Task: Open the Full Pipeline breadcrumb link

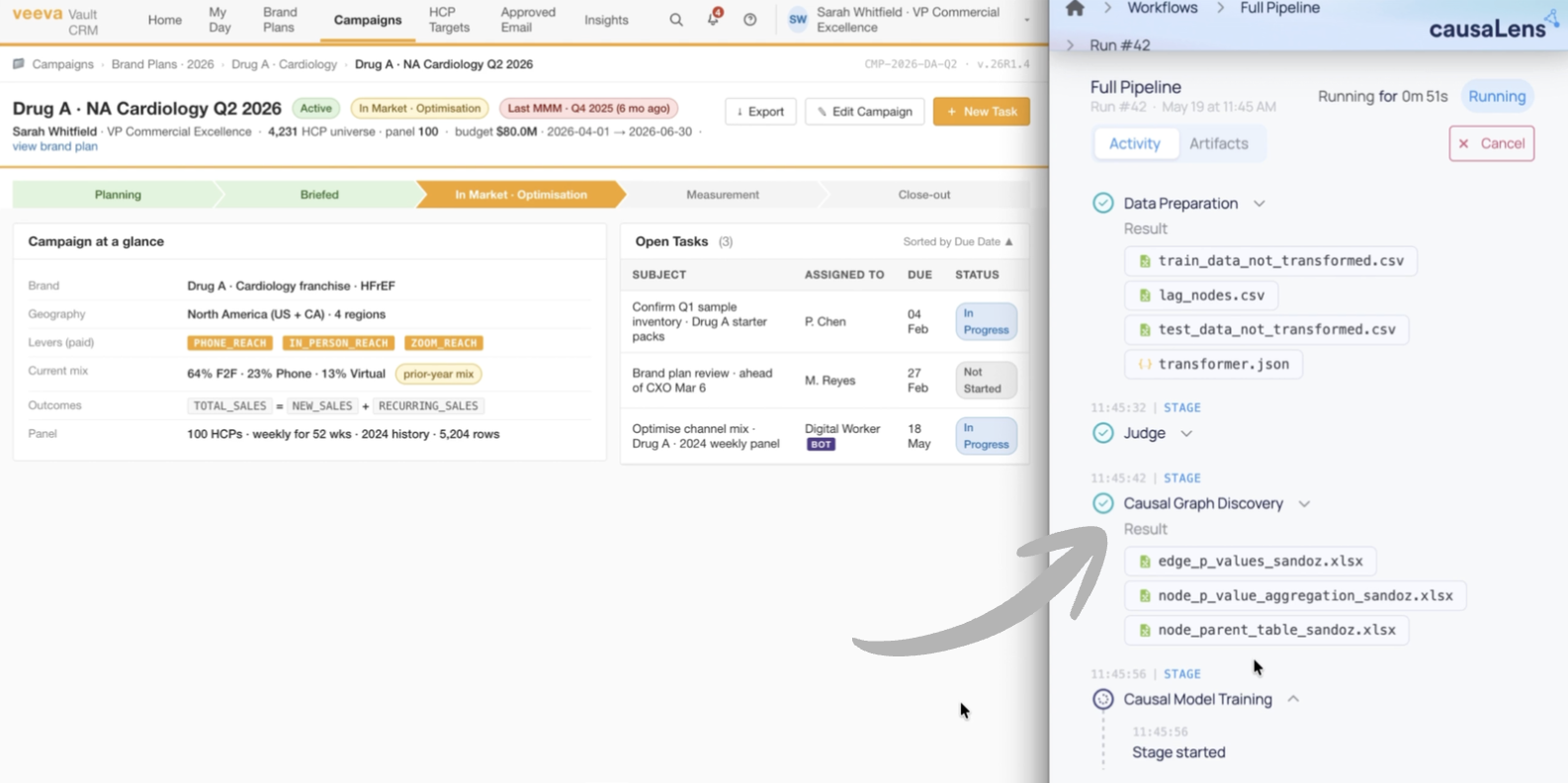Action: point(1279,8)
